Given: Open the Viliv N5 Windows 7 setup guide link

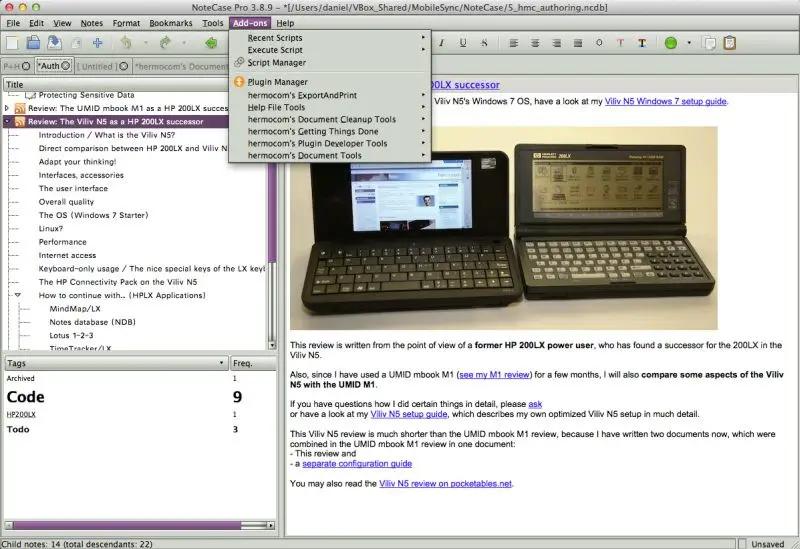Looking at the screenshot, I should point(666,101).
